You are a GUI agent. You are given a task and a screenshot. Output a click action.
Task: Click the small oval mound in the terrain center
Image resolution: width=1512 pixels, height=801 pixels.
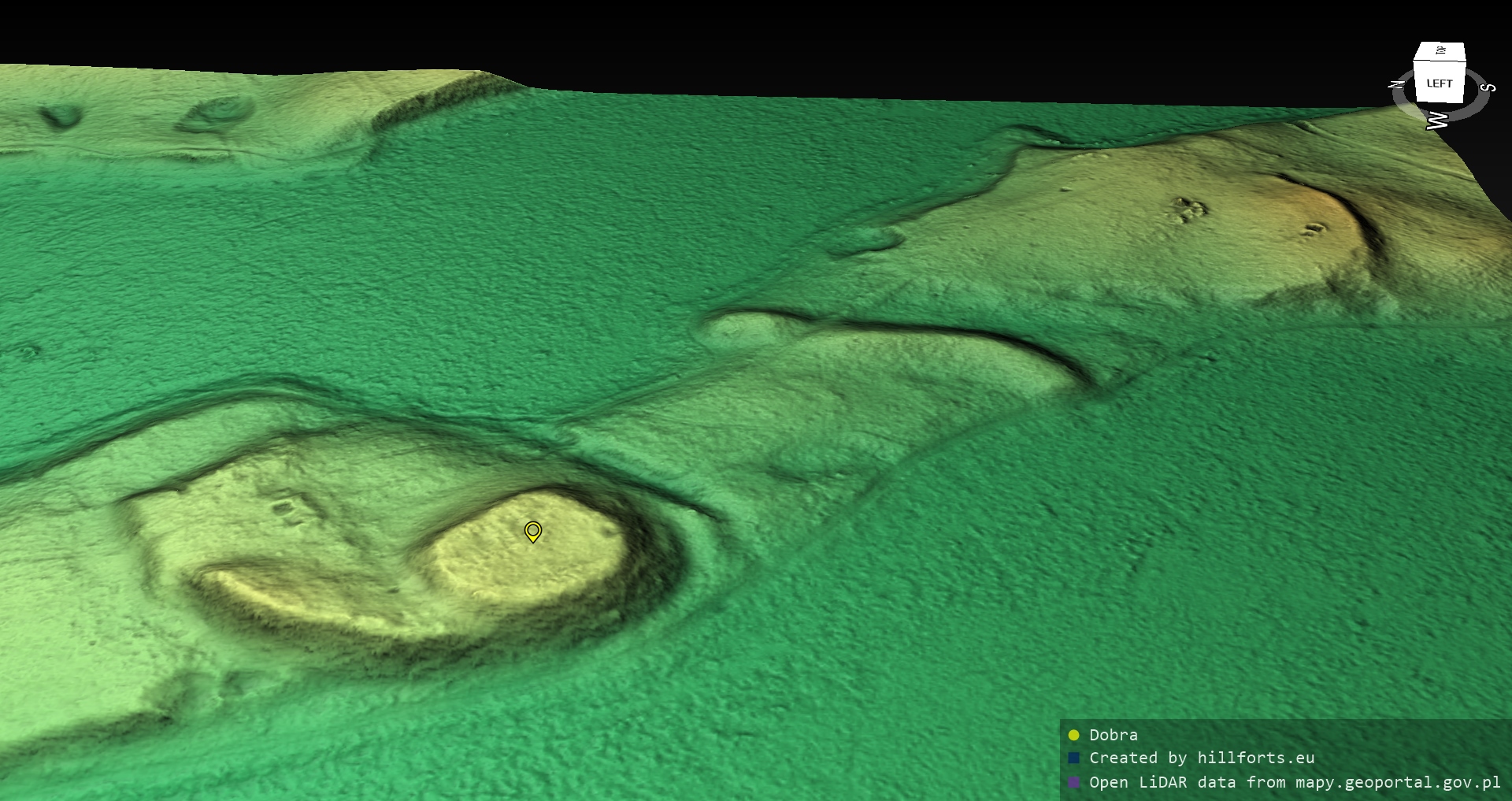pyautogui.click(x=870, y=237)
